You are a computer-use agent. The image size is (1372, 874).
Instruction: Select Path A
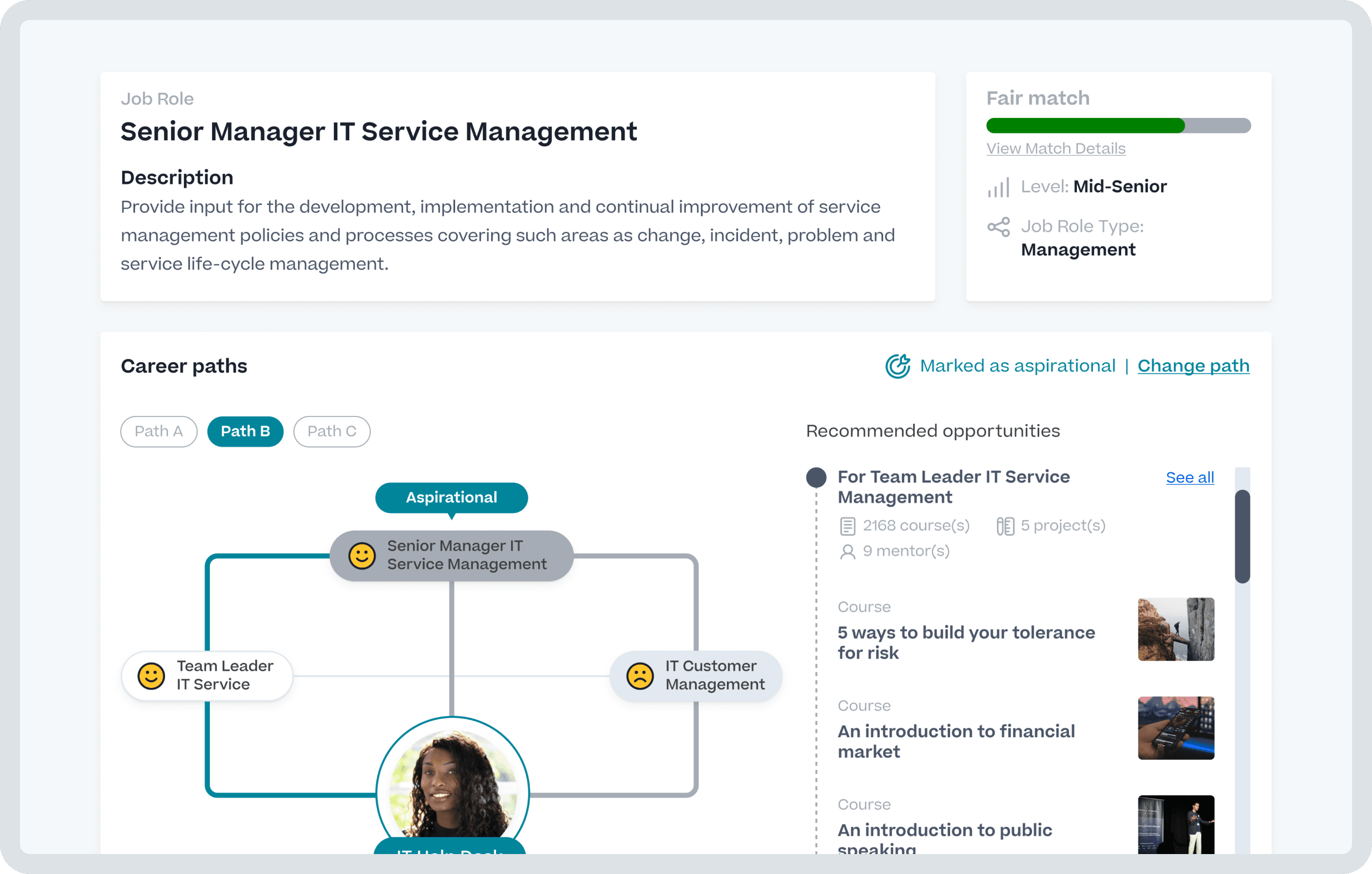[158, 431]
